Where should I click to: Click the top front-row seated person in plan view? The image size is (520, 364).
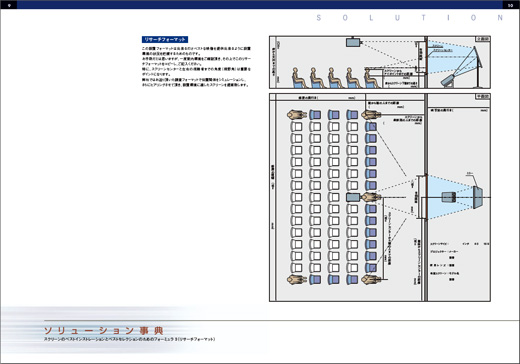point(371,115)
